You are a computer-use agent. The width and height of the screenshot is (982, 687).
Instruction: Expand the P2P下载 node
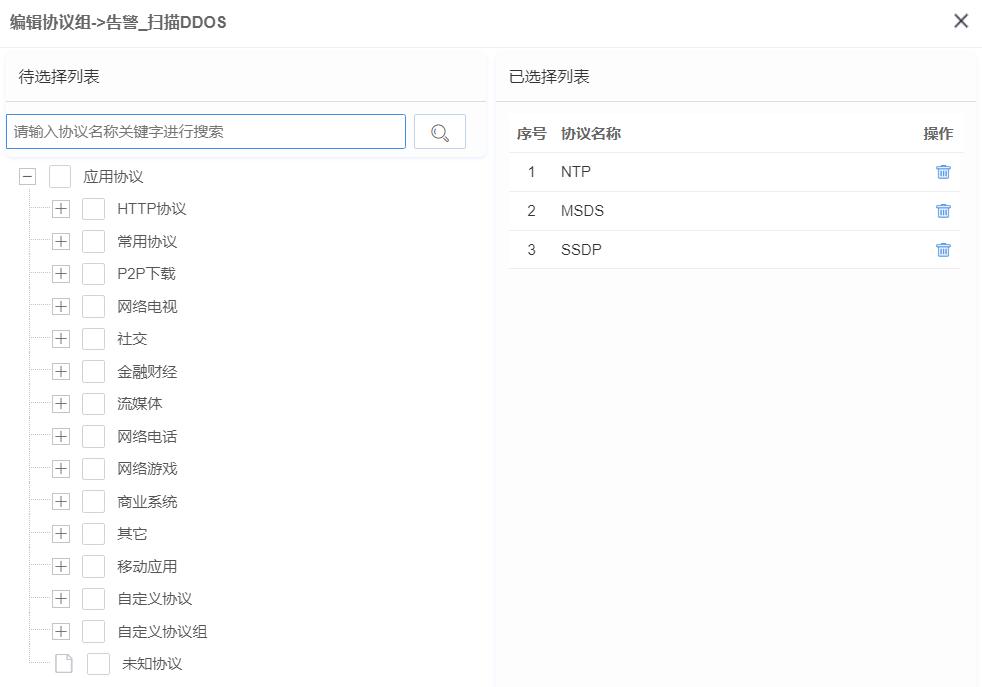coord(61,274)
